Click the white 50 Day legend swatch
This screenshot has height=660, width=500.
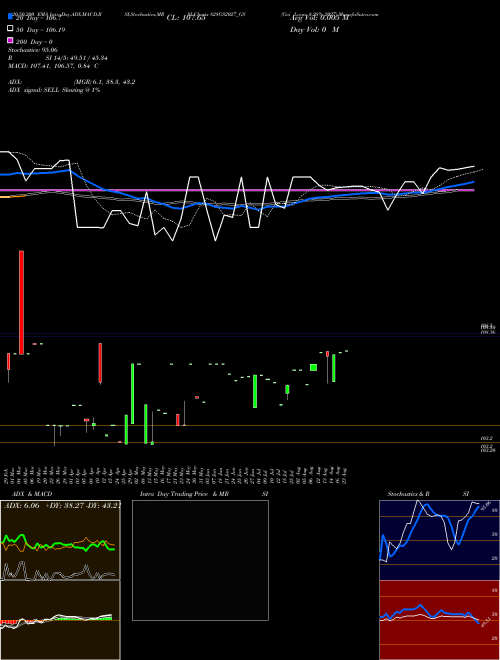(x=10, y=29)
